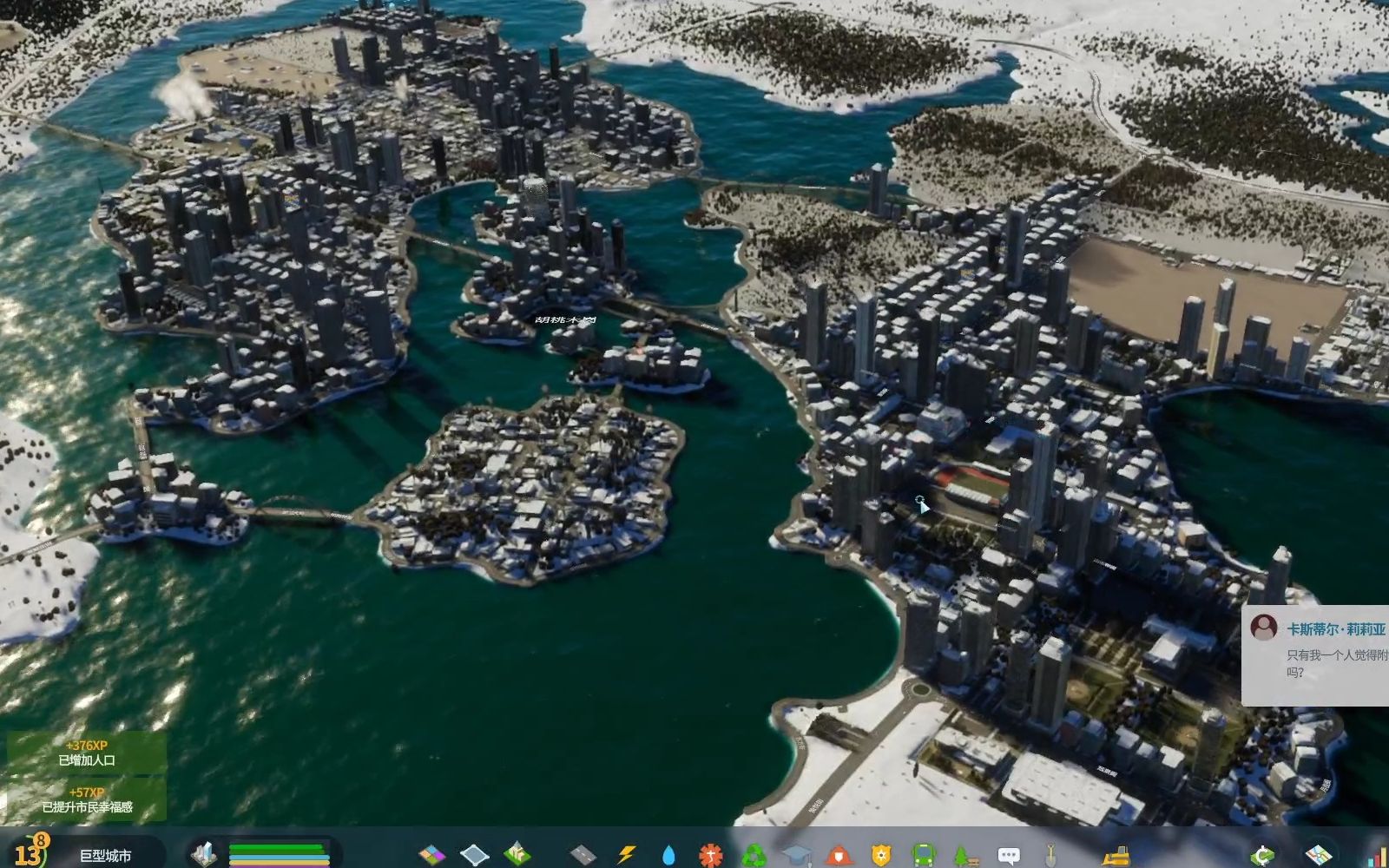The height and width of the screenshot is (868, 1389).
Task: Open the Signature Buildings menu
Action: (x=517, y=854)
